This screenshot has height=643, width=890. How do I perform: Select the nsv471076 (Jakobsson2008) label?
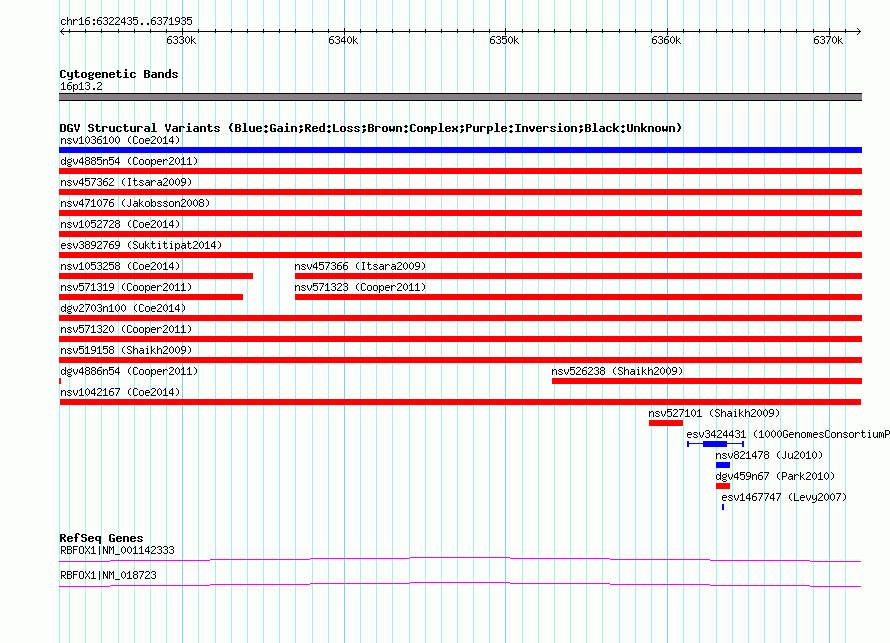[x=135, y=203]
